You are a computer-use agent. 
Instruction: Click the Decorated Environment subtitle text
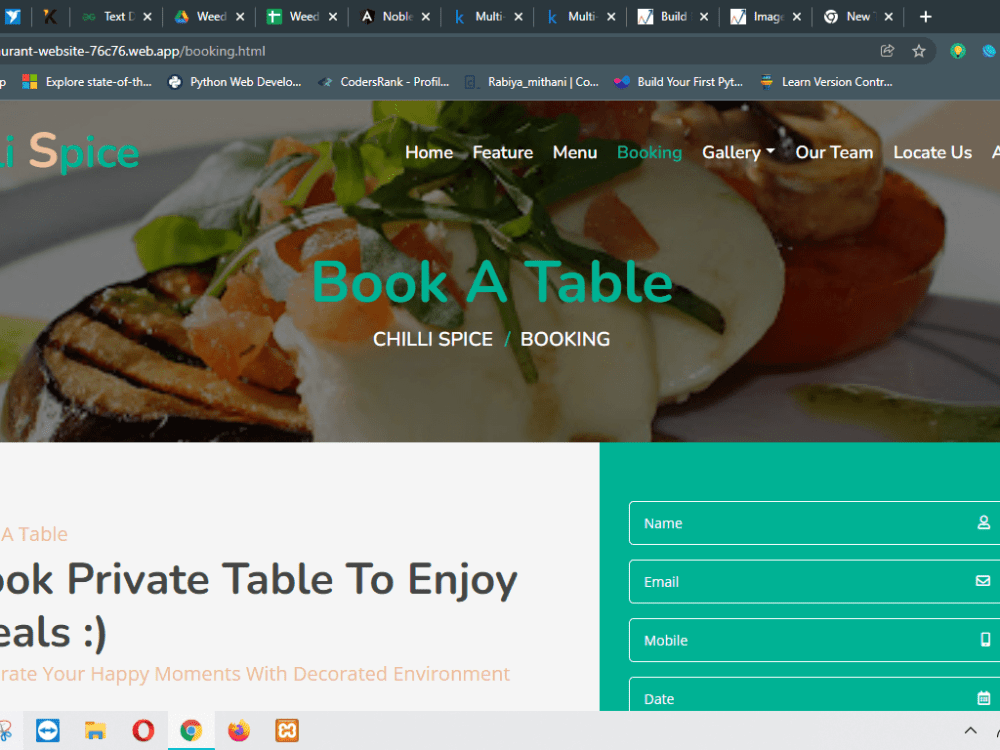pyautogui.click(x=255, y=673)
